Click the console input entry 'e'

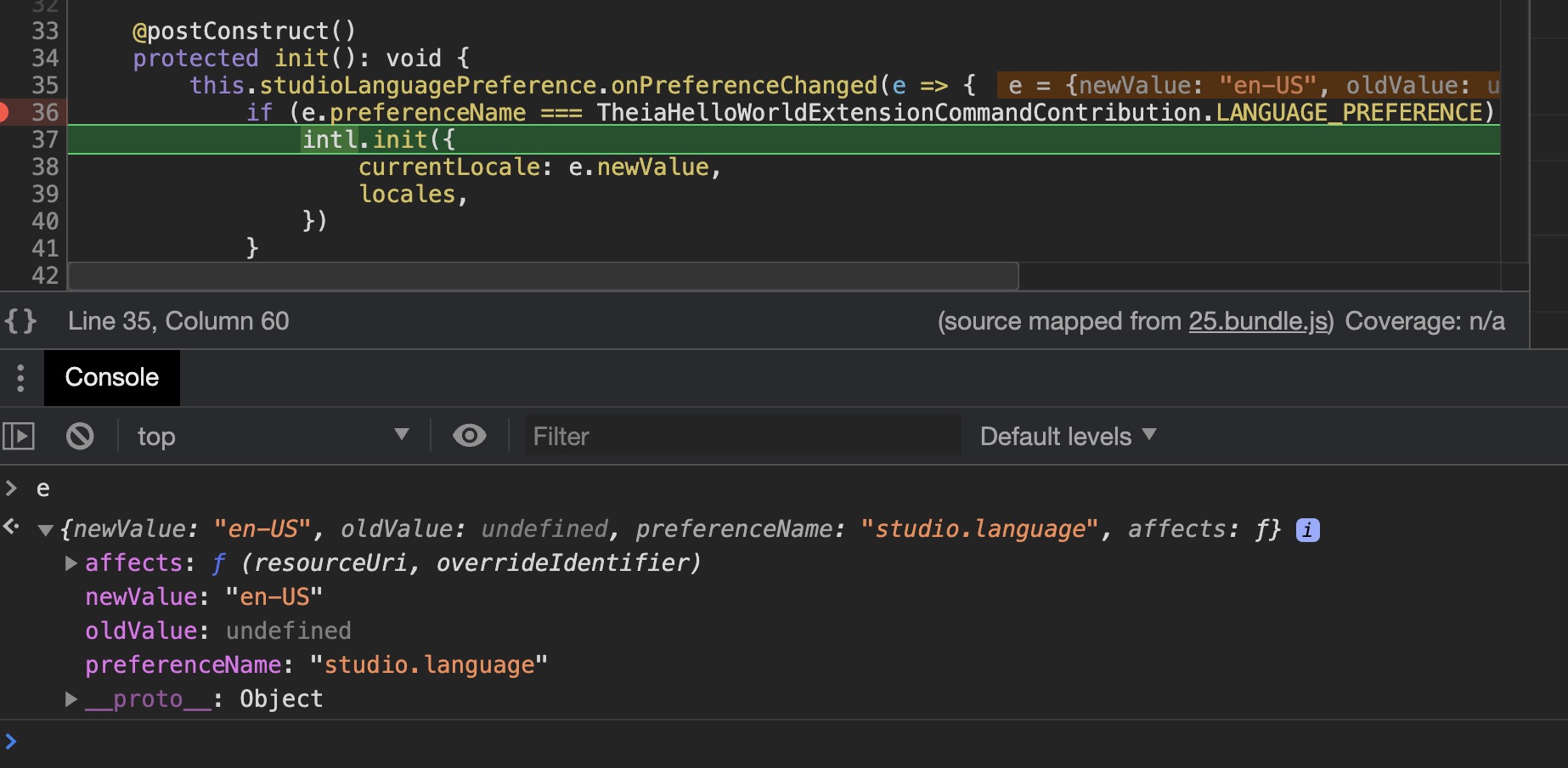pos(42,489)
